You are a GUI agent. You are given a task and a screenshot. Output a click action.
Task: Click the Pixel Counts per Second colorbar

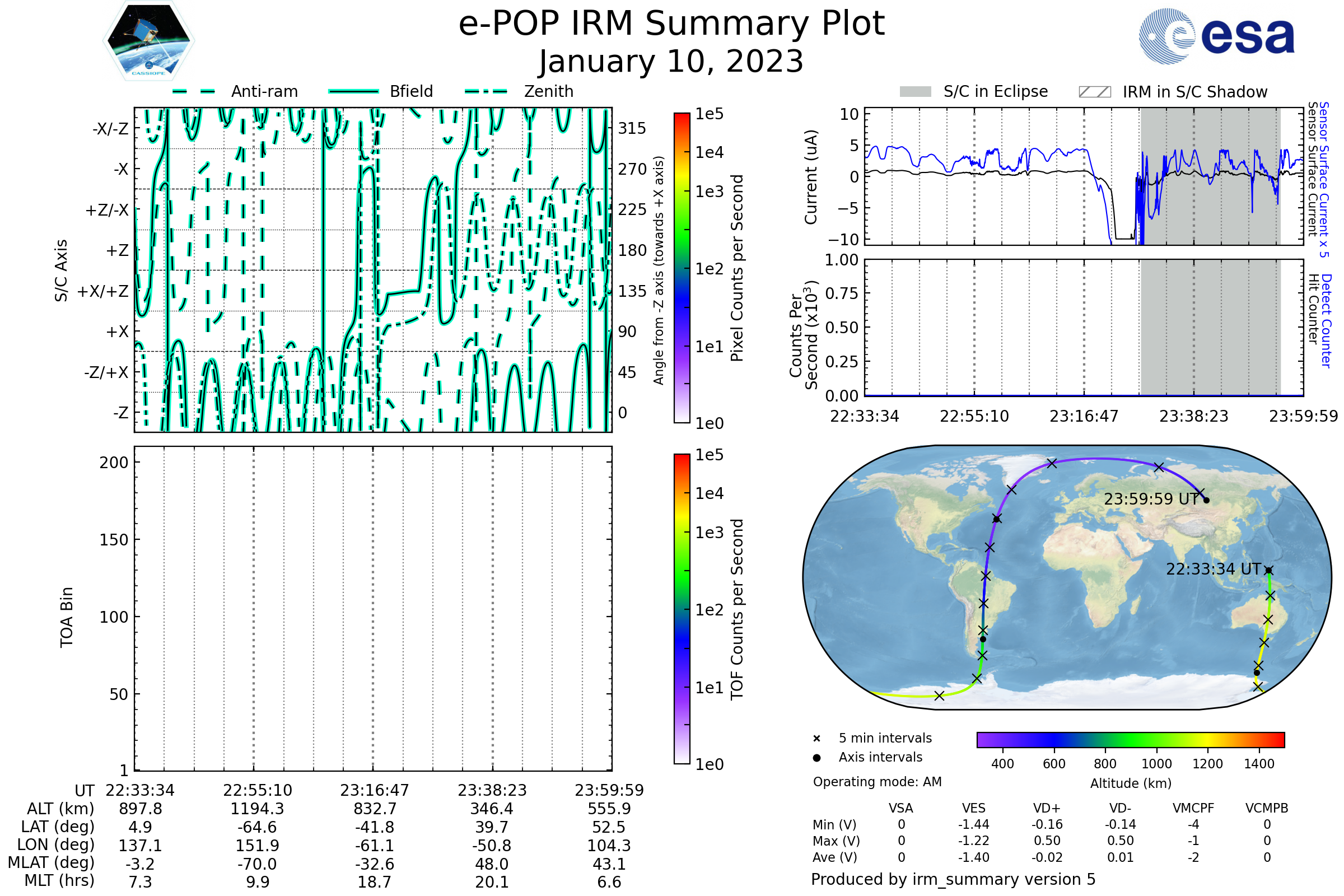click(682, 268)
